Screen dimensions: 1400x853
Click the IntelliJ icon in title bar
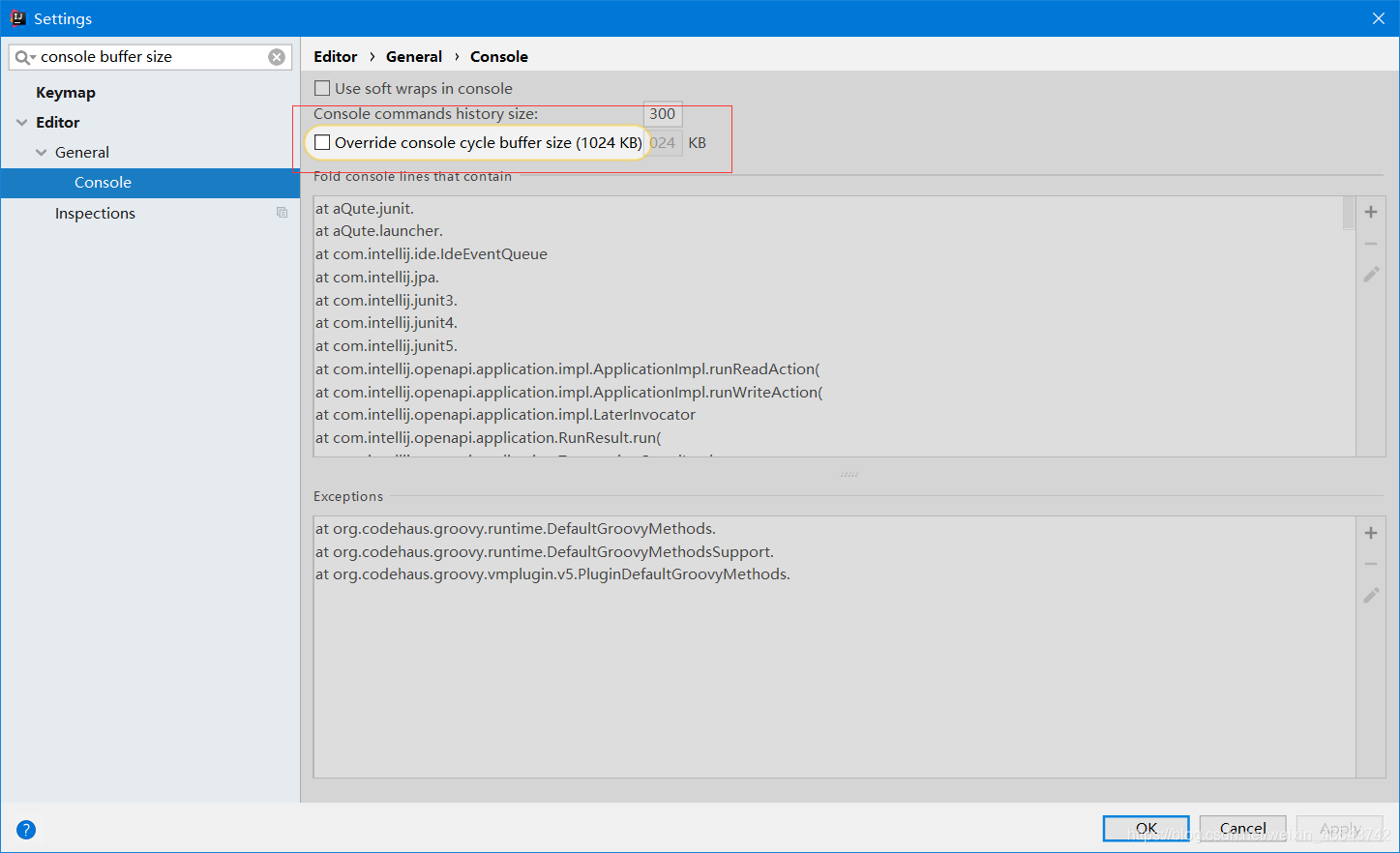(x=17, y=17)
